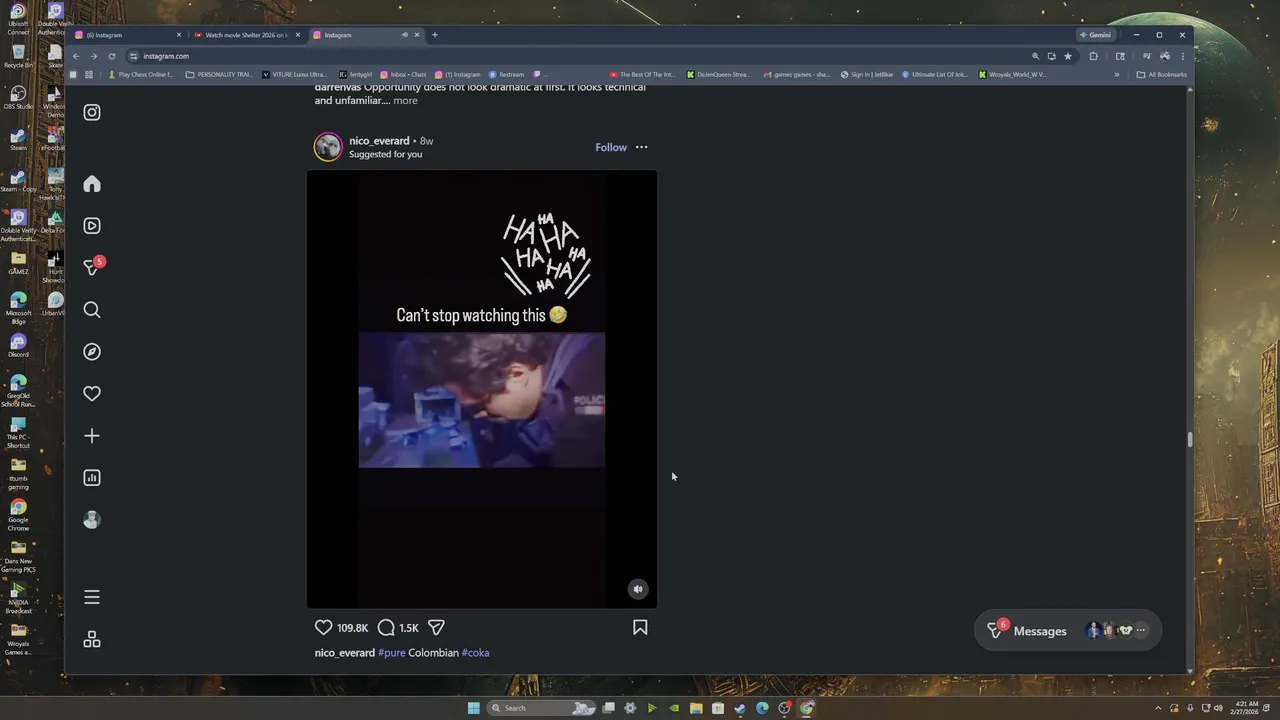The height and width of the screenshot is (720, 1280).
Task: Share the nico_everard post
Action: click(436, 627)
